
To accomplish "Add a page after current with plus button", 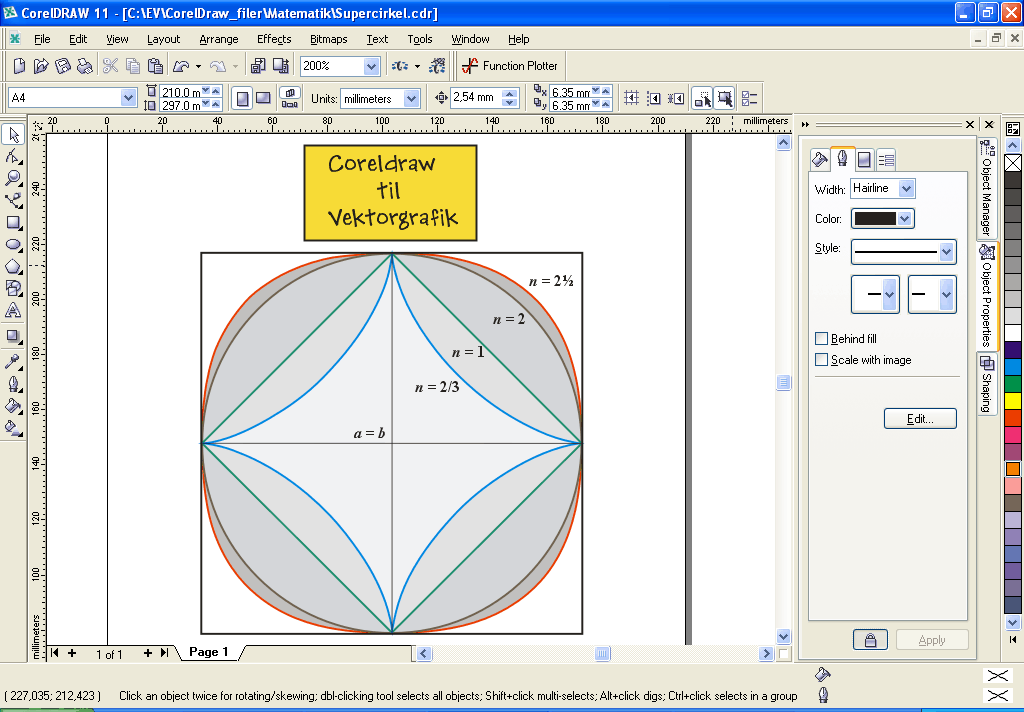I will (x=148, y=653).
